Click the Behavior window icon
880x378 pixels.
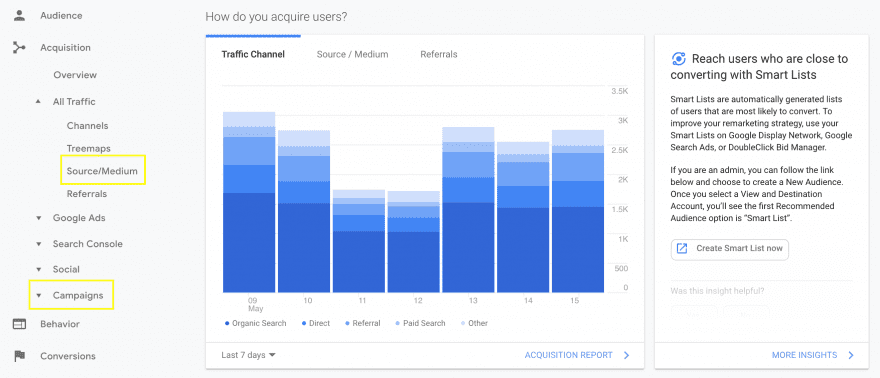coord(20,324)
